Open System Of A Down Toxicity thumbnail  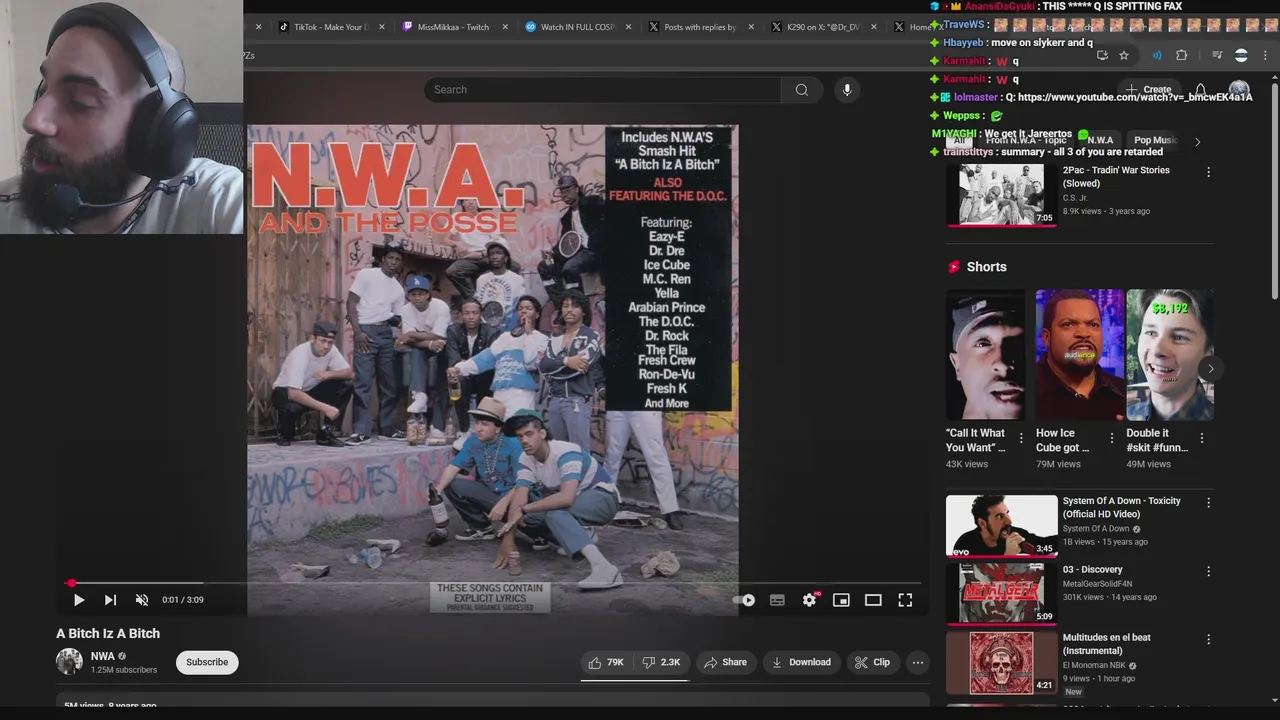(x=1001, y=526)
